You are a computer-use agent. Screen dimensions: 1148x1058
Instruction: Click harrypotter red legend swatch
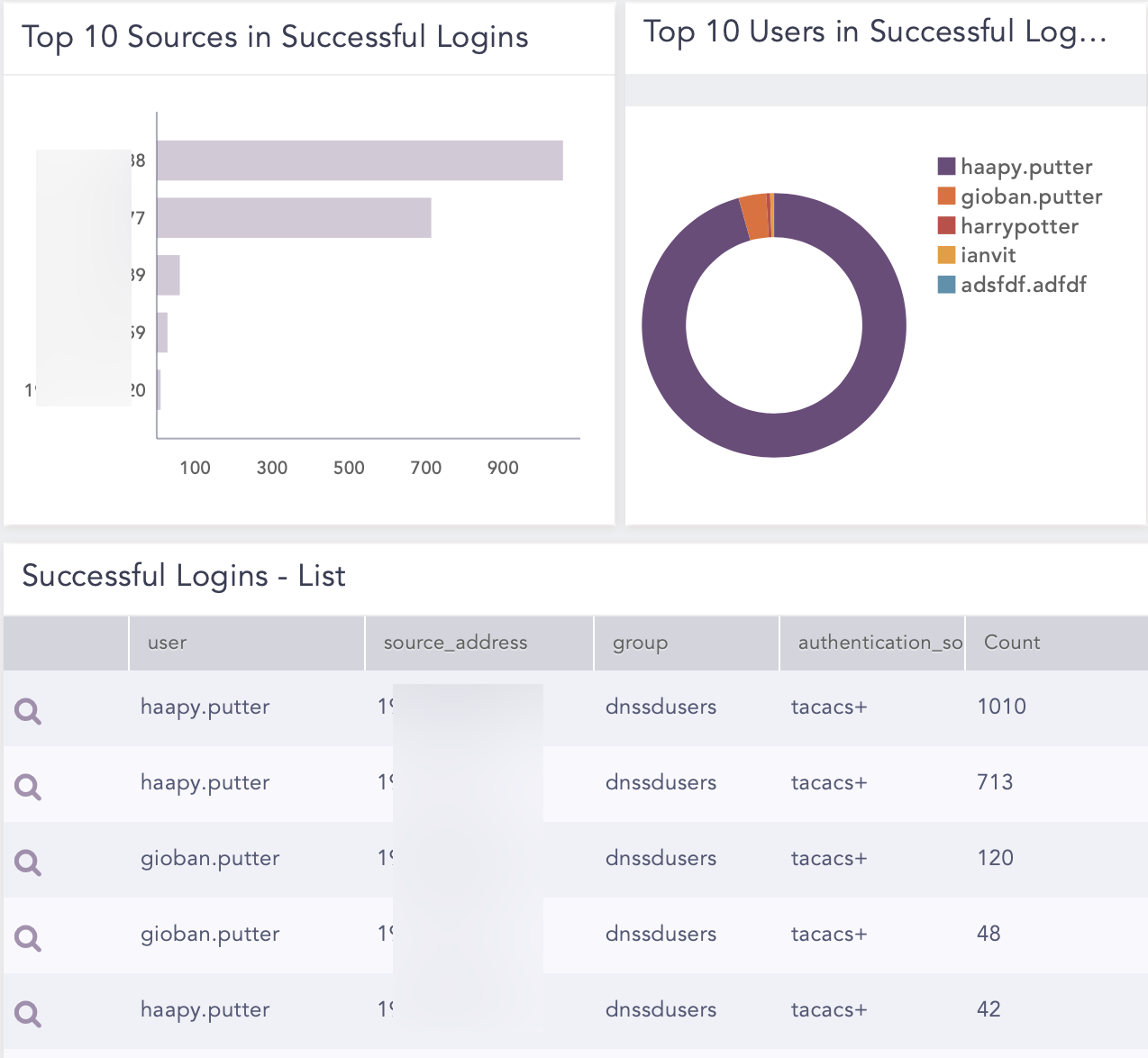click(x=946, y=225)
